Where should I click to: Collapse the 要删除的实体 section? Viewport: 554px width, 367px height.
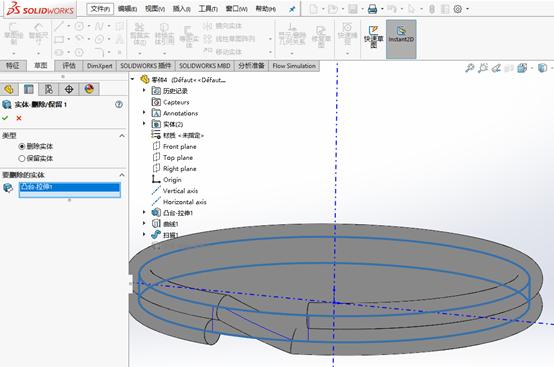pos(122,175)
